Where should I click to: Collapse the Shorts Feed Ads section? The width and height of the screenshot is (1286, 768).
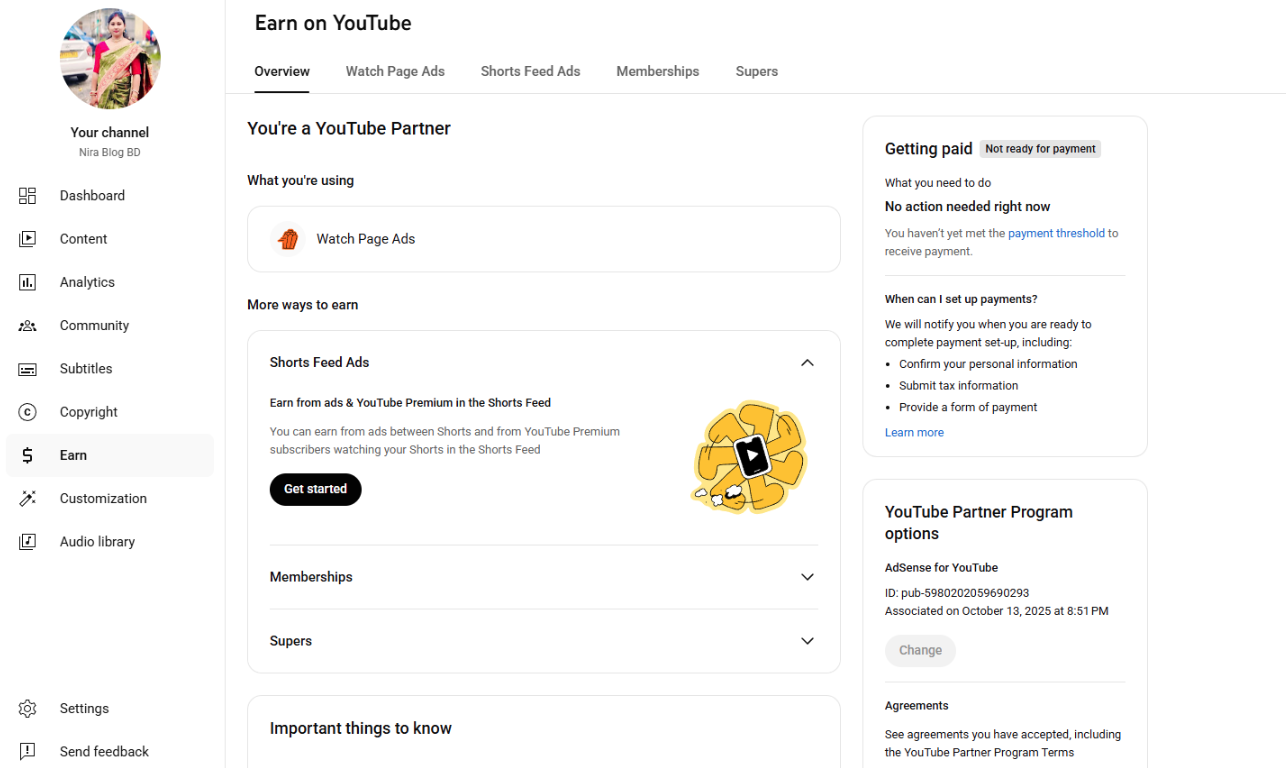[x=807, y=363]
